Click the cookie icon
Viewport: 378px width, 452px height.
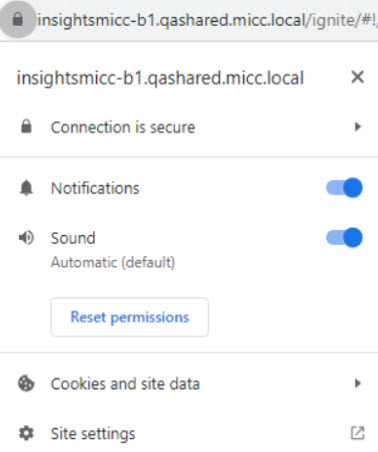coord(26,384)
